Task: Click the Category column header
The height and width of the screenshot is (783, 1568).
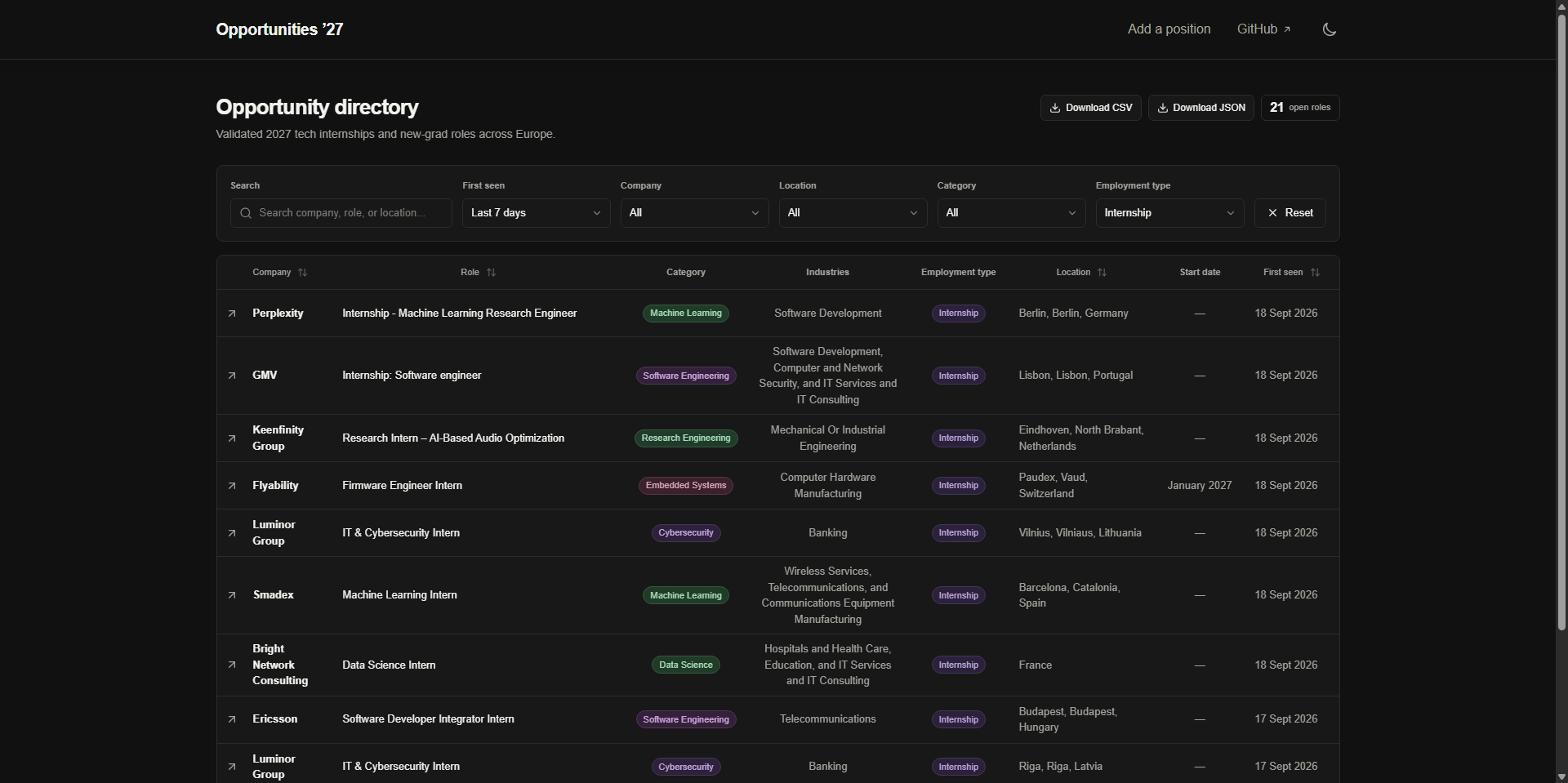Action: click(x=686, y=273)
